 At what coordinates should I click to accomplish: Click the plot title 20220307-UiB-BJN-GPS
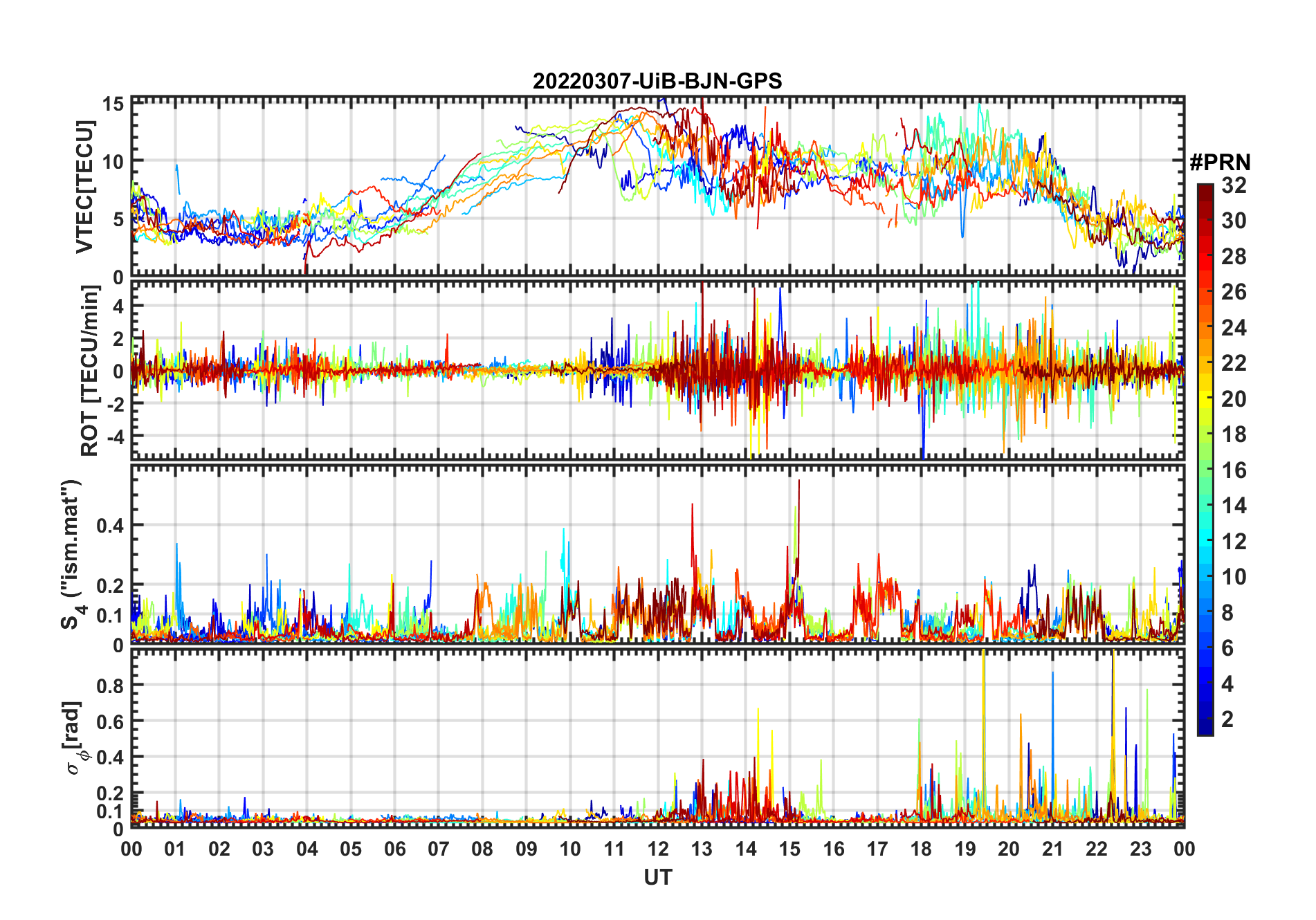point(657,82)
